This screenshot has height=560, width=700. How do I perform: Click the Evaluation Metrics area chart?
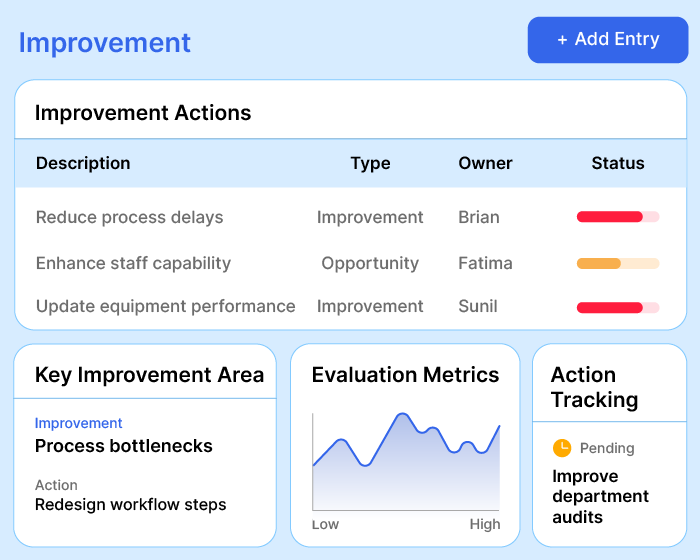click(x=406, y=465)
